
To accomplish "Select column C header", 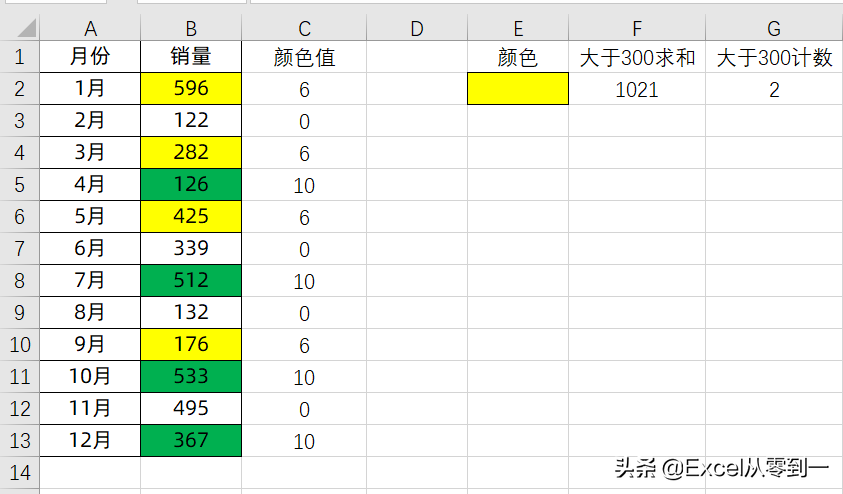I will click(304, 28).
